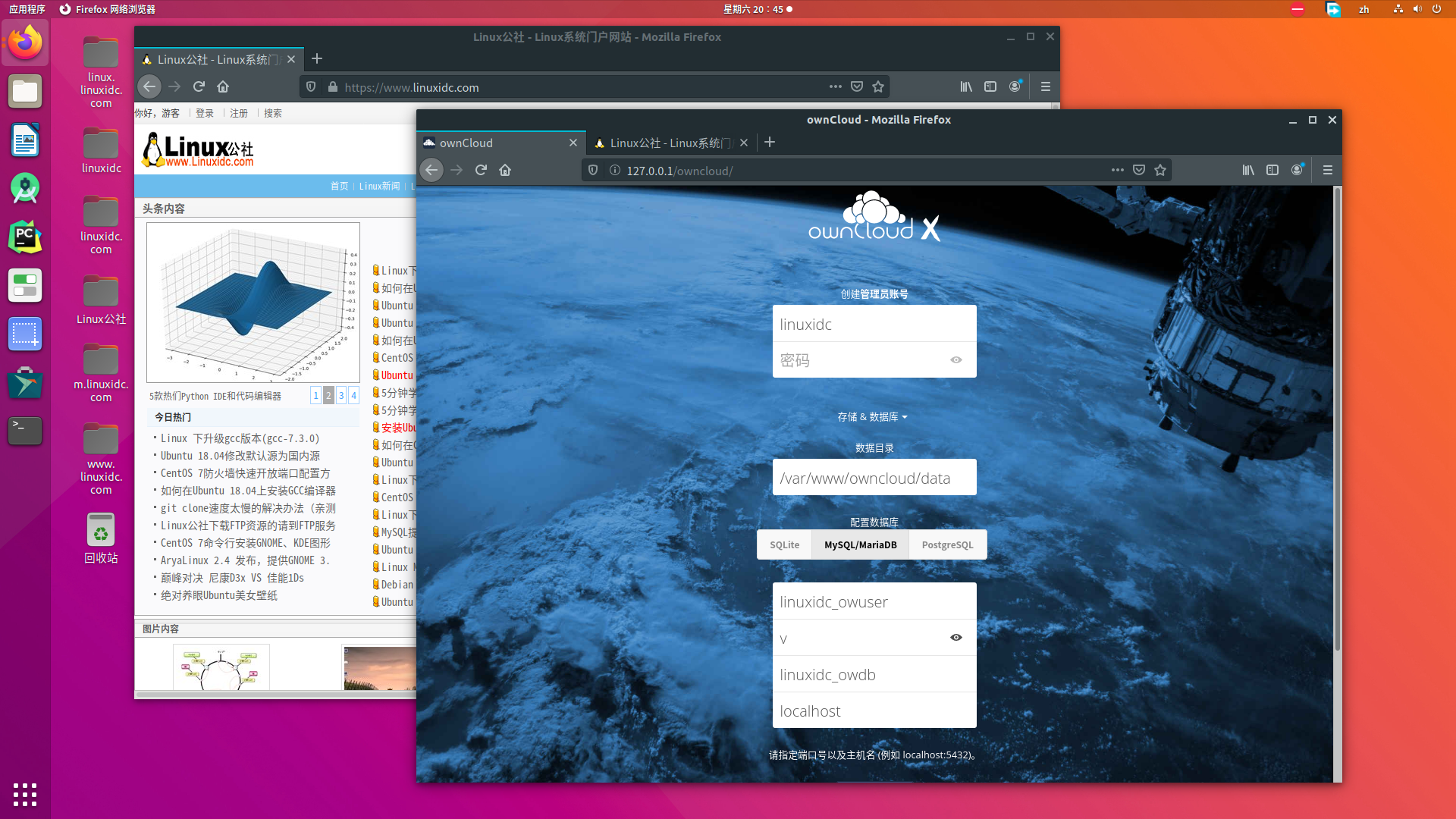Click the 注册 link on Linux公社 page

tap(239, 113)
